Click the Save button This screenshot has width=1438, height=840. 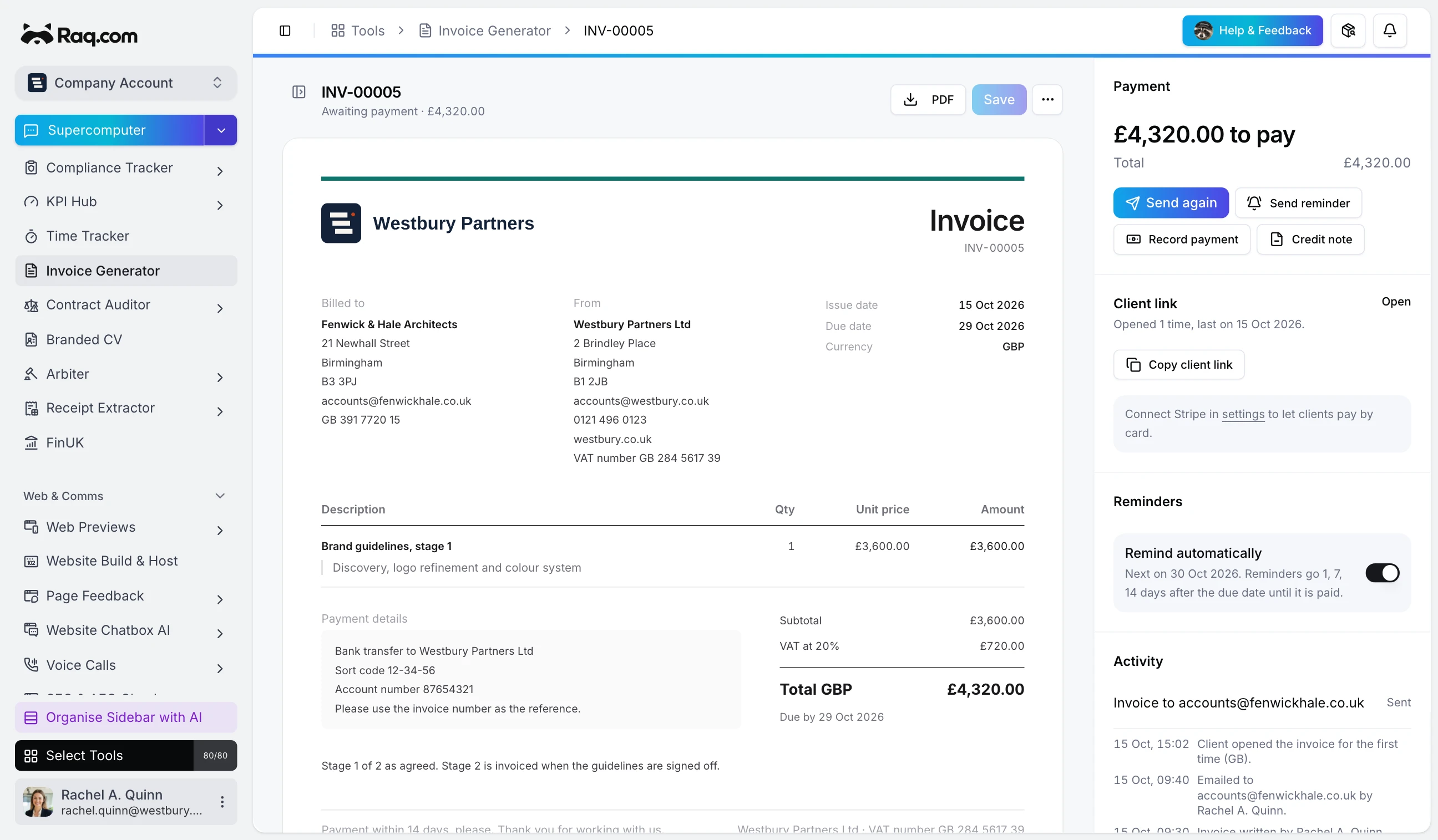pos(999,100)
